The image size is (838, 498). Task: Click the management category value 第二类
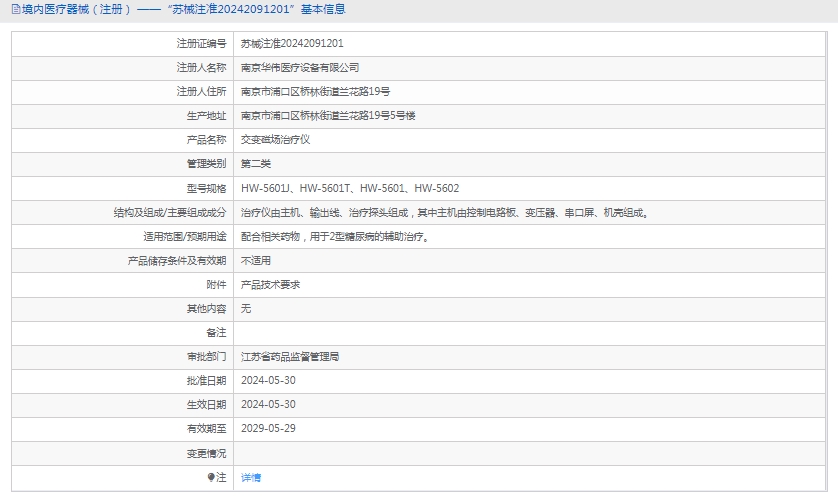(x=256, y=164)
